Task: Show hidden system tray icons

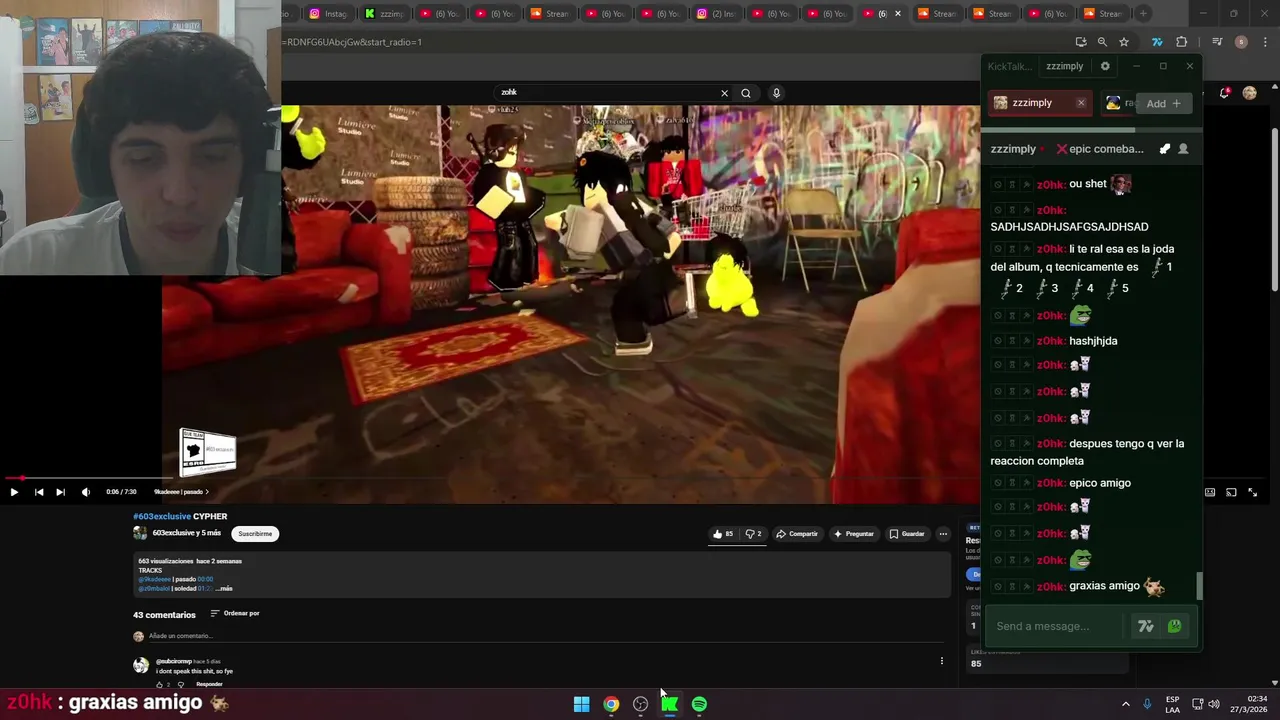Action: (x=1125, y=704)
